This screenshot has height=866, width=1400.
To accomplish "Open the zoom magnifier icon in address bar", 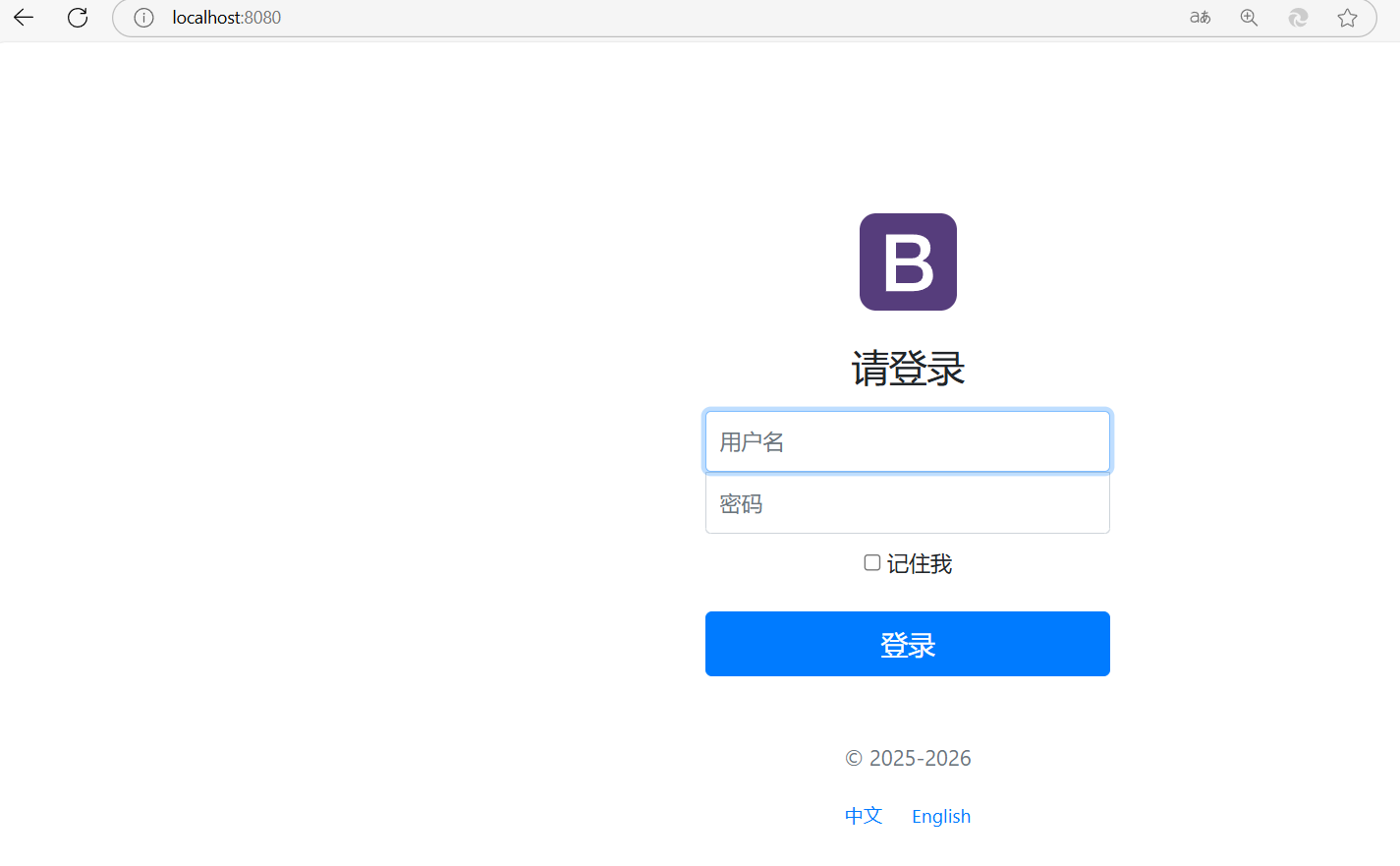I will point(1249,18).
